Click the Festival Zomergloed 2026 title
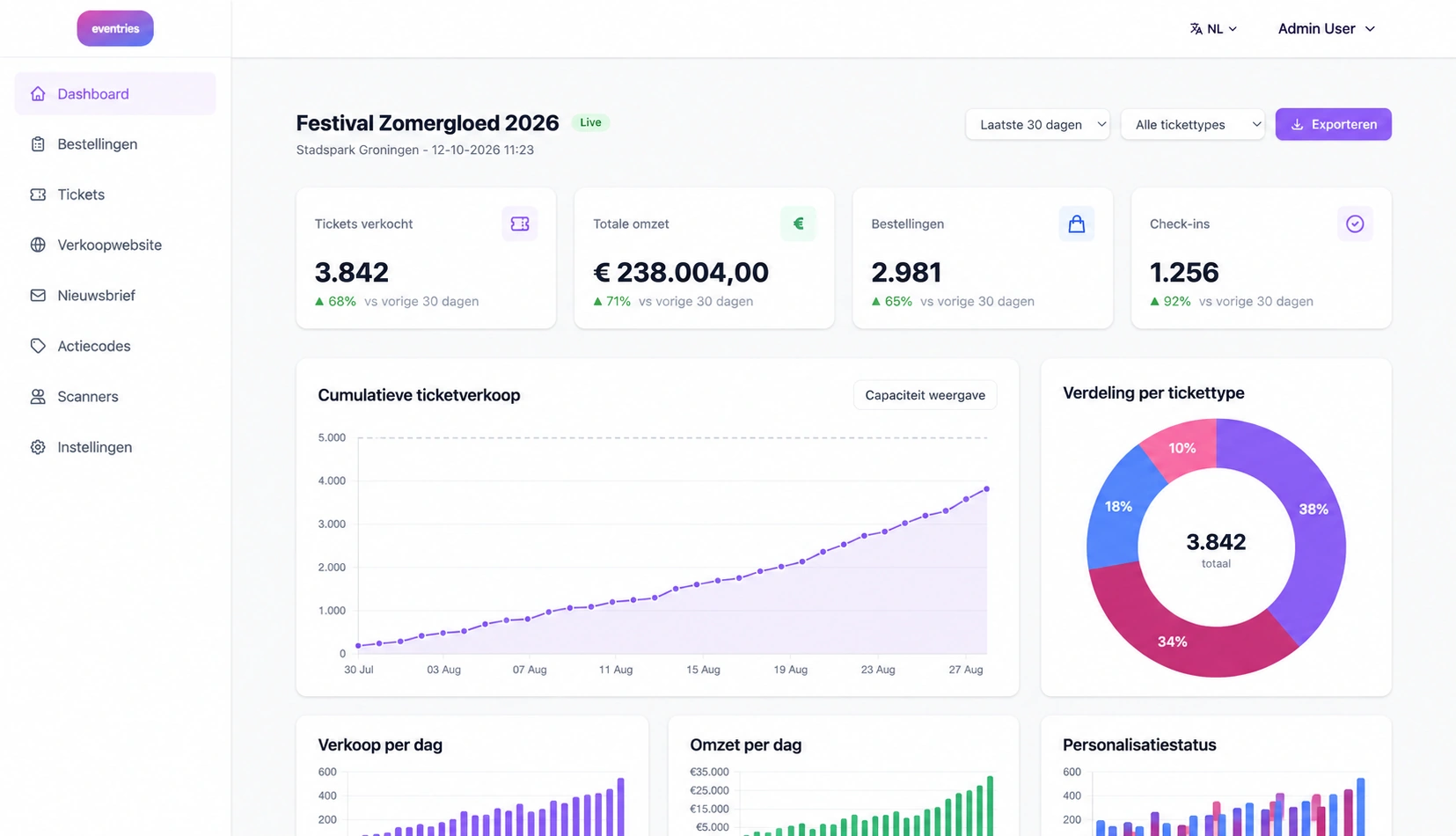Screen dimensions: 1456x836 pos(428,122)
